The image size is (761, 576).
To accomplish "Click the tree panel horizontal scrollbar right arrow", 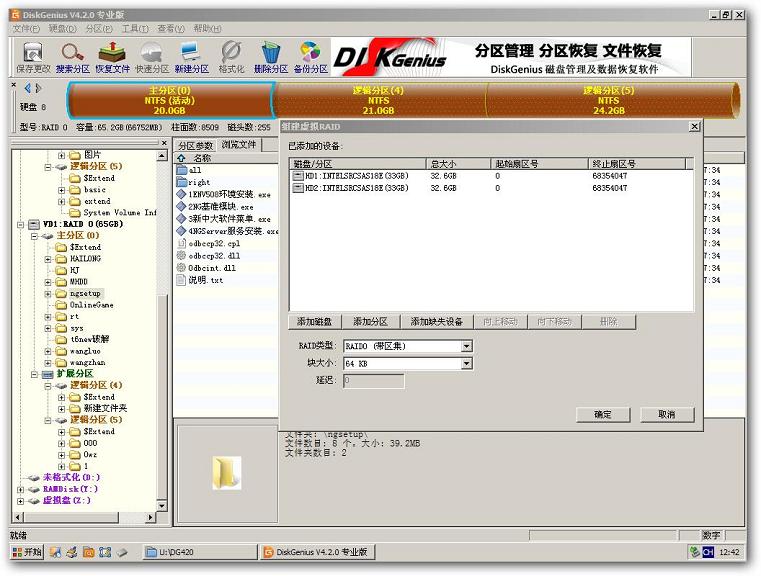I will tap(150, 517).
